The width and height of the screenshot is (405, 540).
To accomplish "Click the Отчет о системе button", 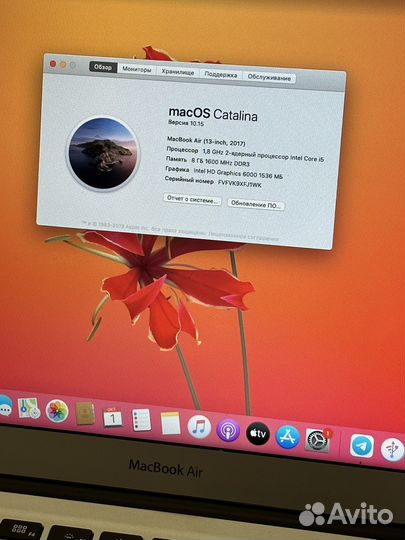I will [192, 199].
